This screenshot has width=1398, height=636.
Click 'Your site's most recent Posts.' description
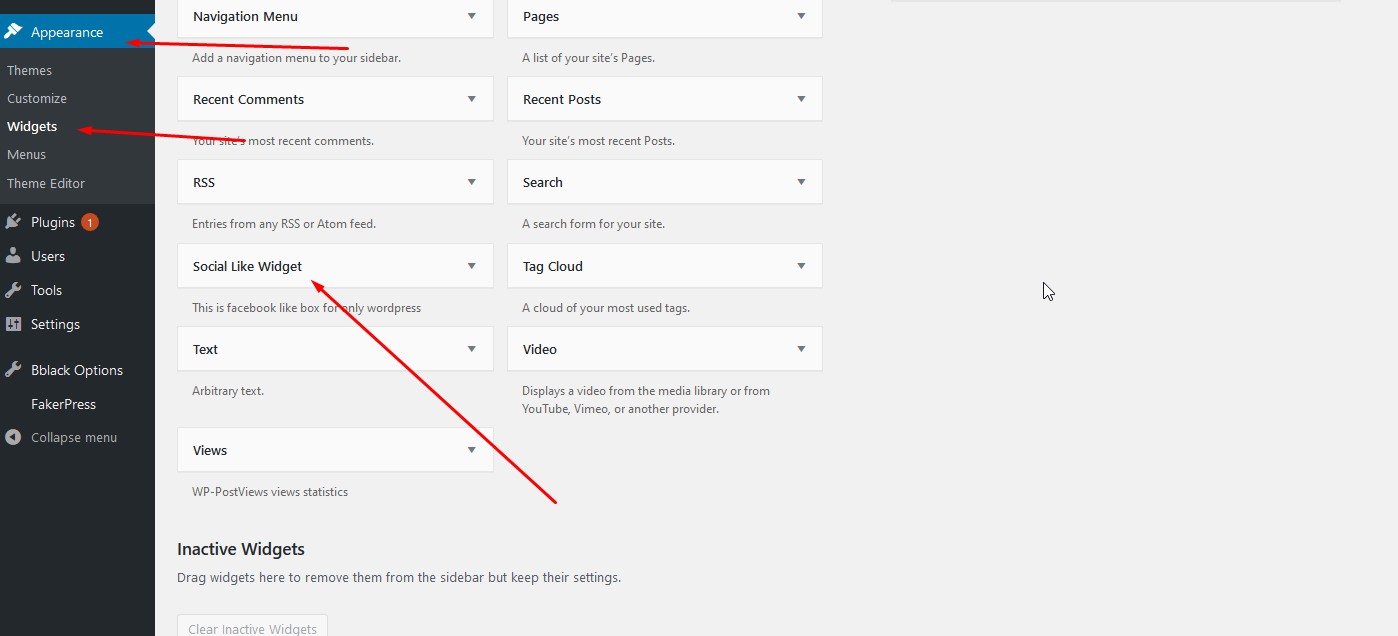[598, 141]
